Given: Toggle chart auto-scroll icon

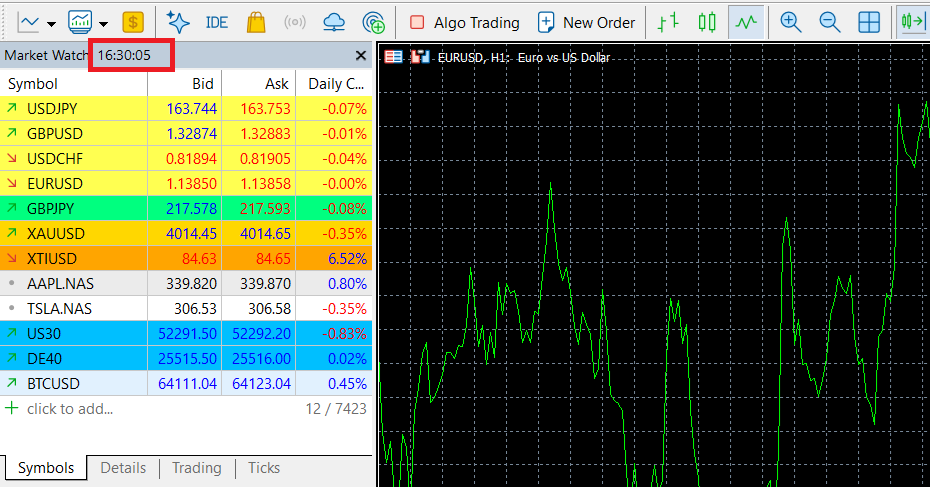Looking at the screenshot, I should 913,23.
